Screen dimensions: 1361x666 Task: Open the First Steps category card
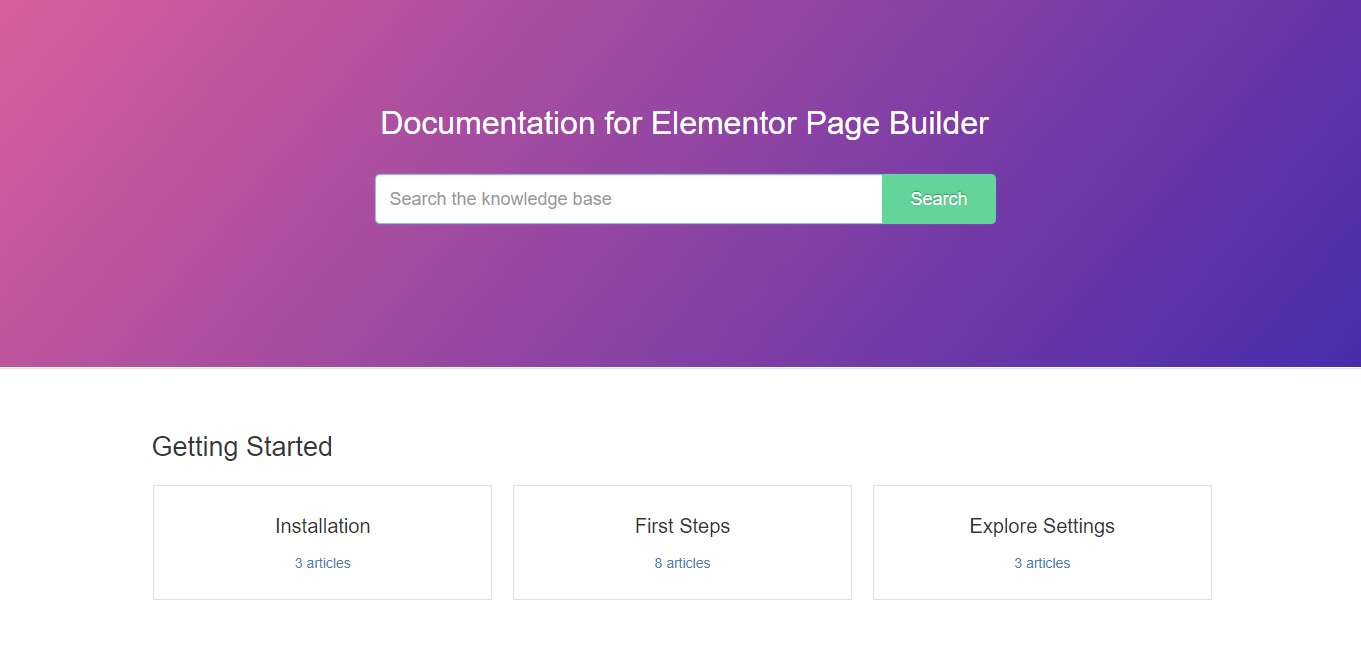click(x=682, y=542)
